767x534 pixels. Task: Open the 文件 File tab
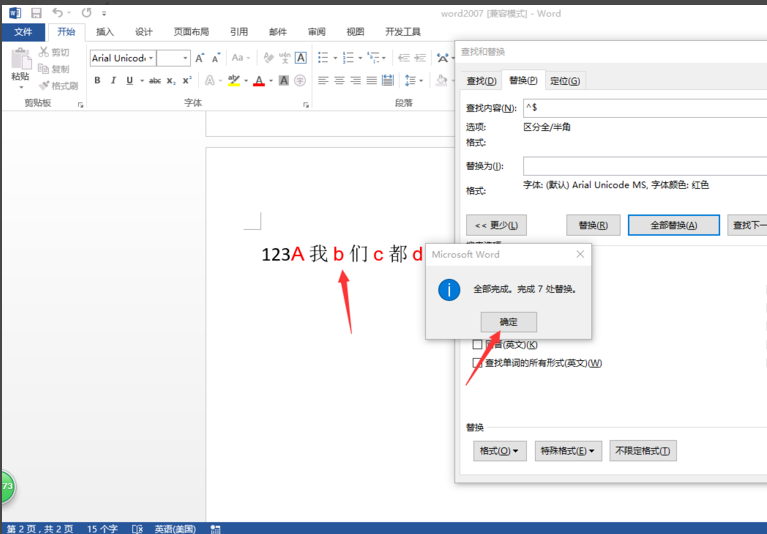(x=23, y=32)
